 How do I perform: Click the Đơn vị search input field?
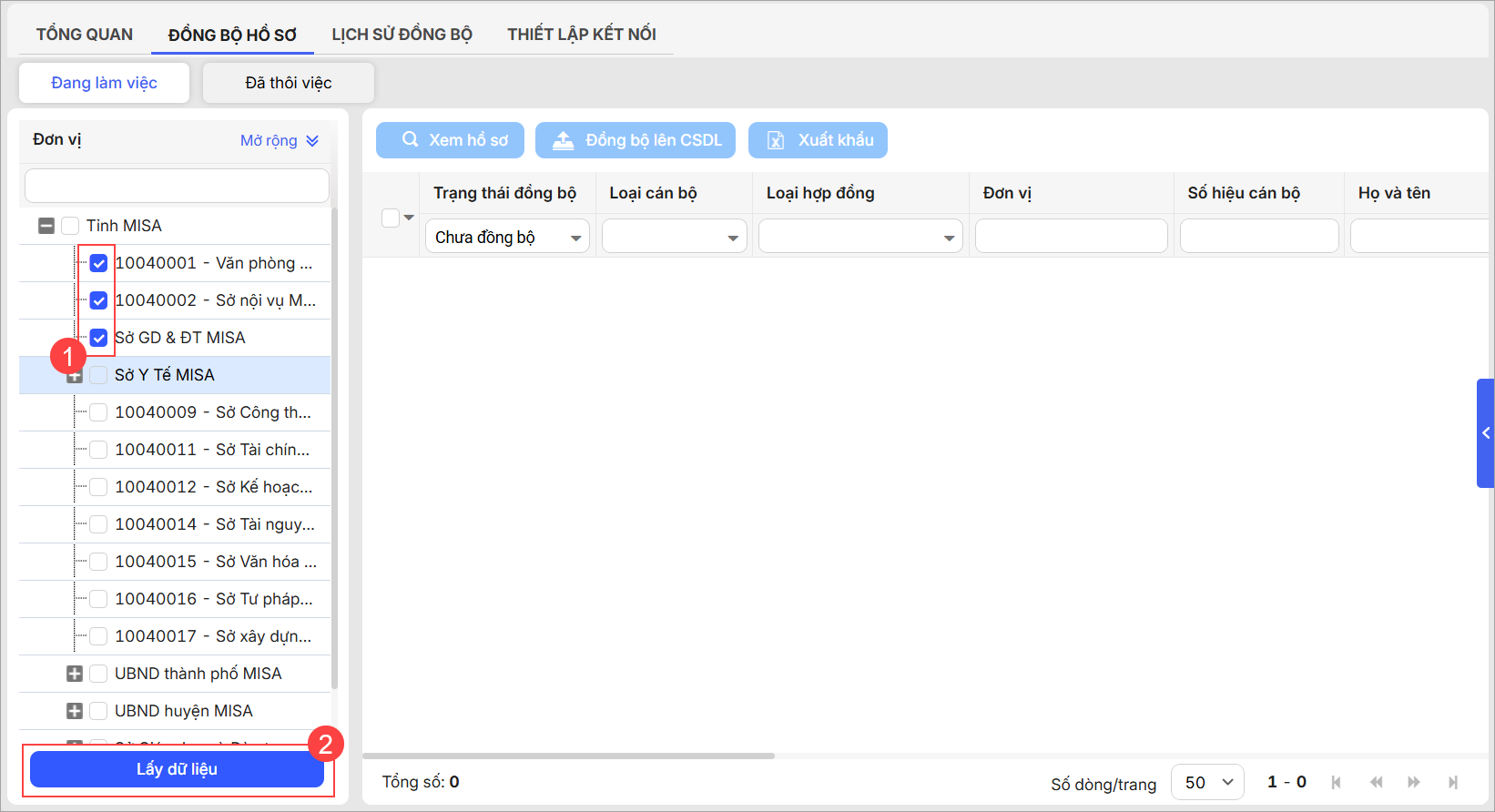click(x=177, y=186)
